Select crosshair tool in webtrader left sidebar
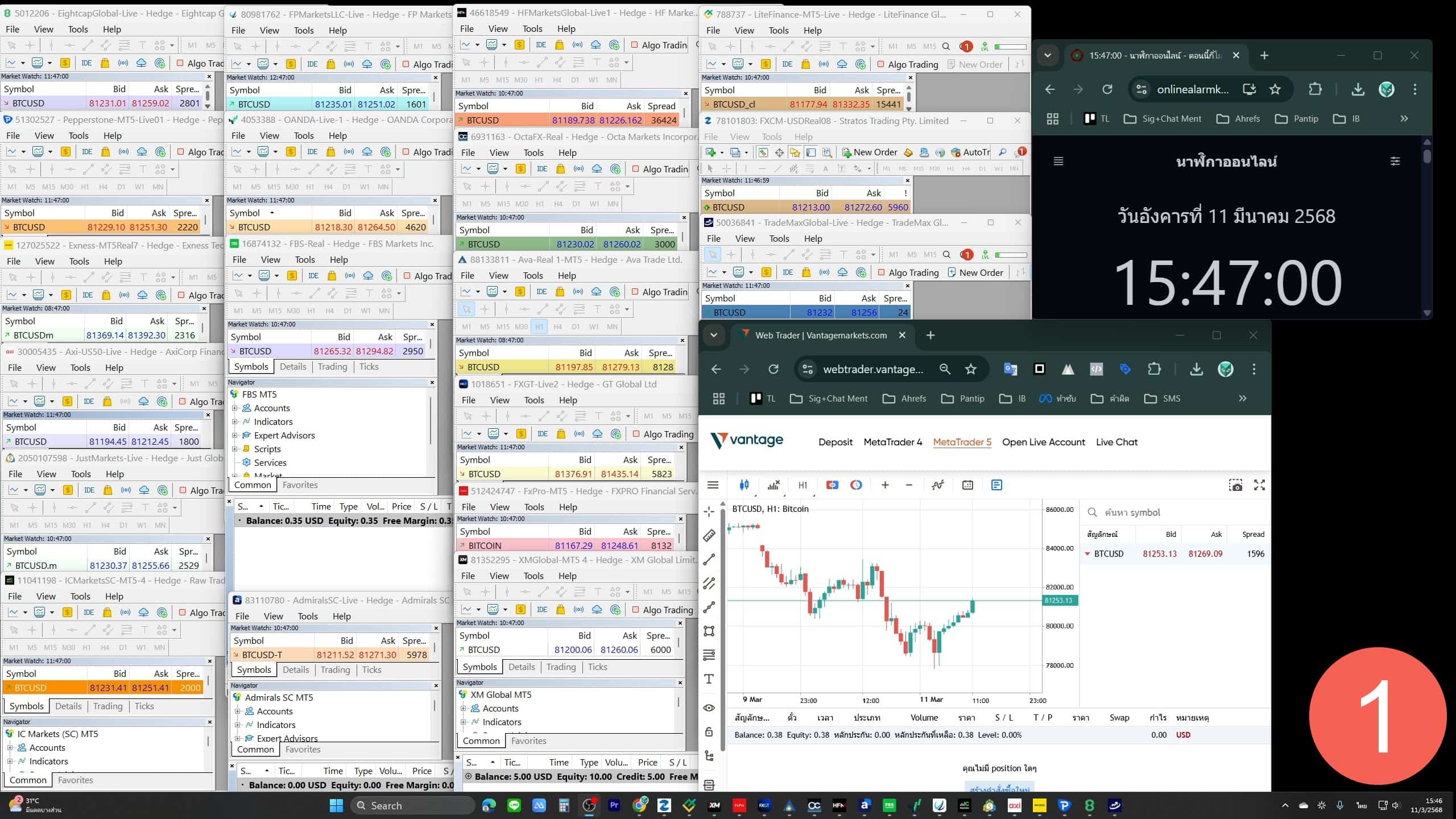 709,511
